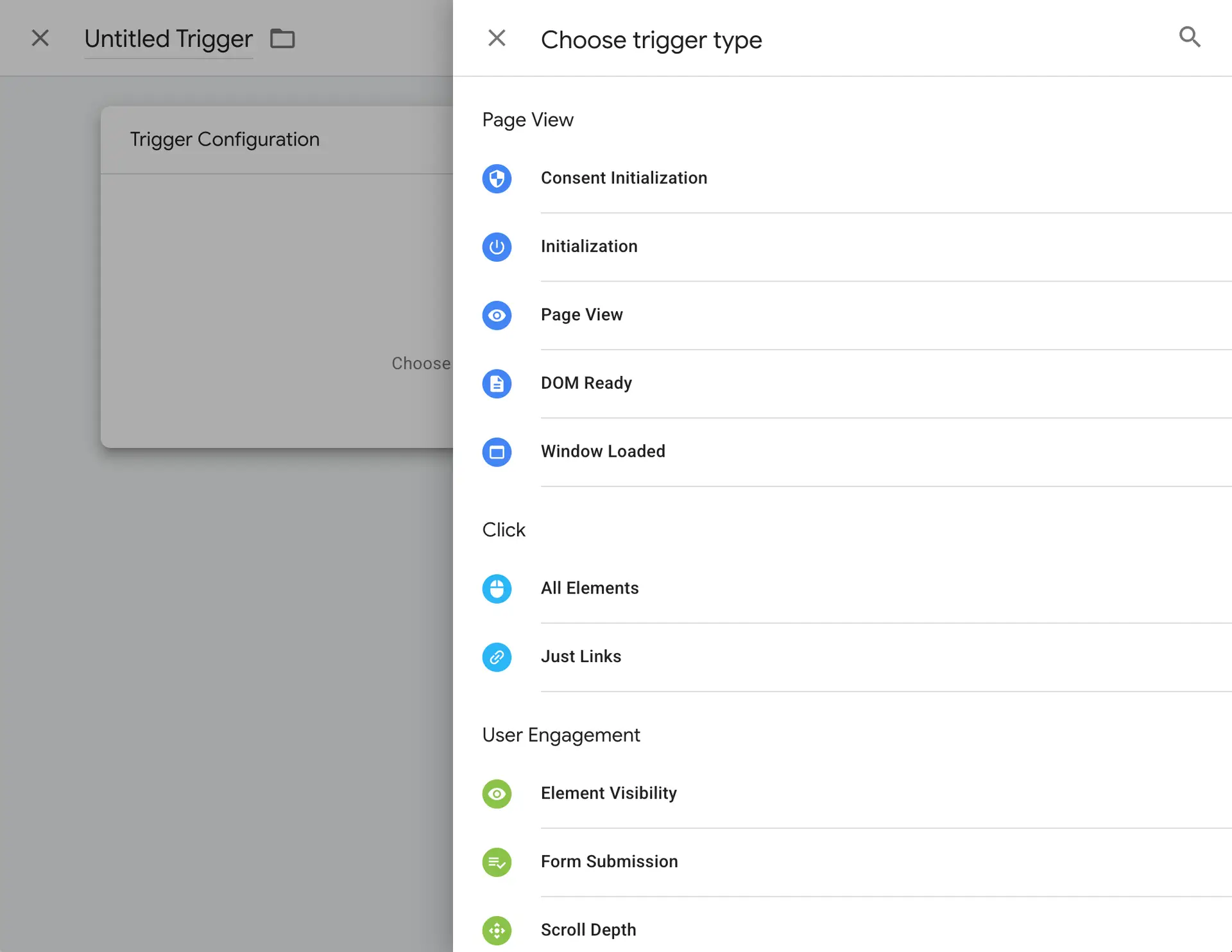Click the Form Submission green icon
1232x952 pixels.
pyautogui.click(x=497, y=862)
